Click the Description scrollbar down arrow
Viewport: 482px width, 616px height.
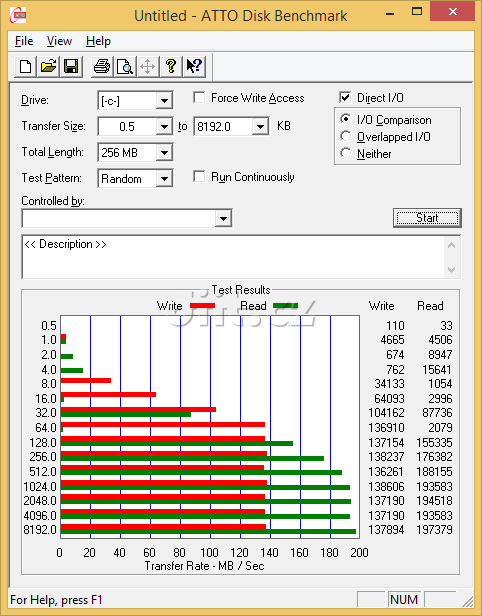452,270
